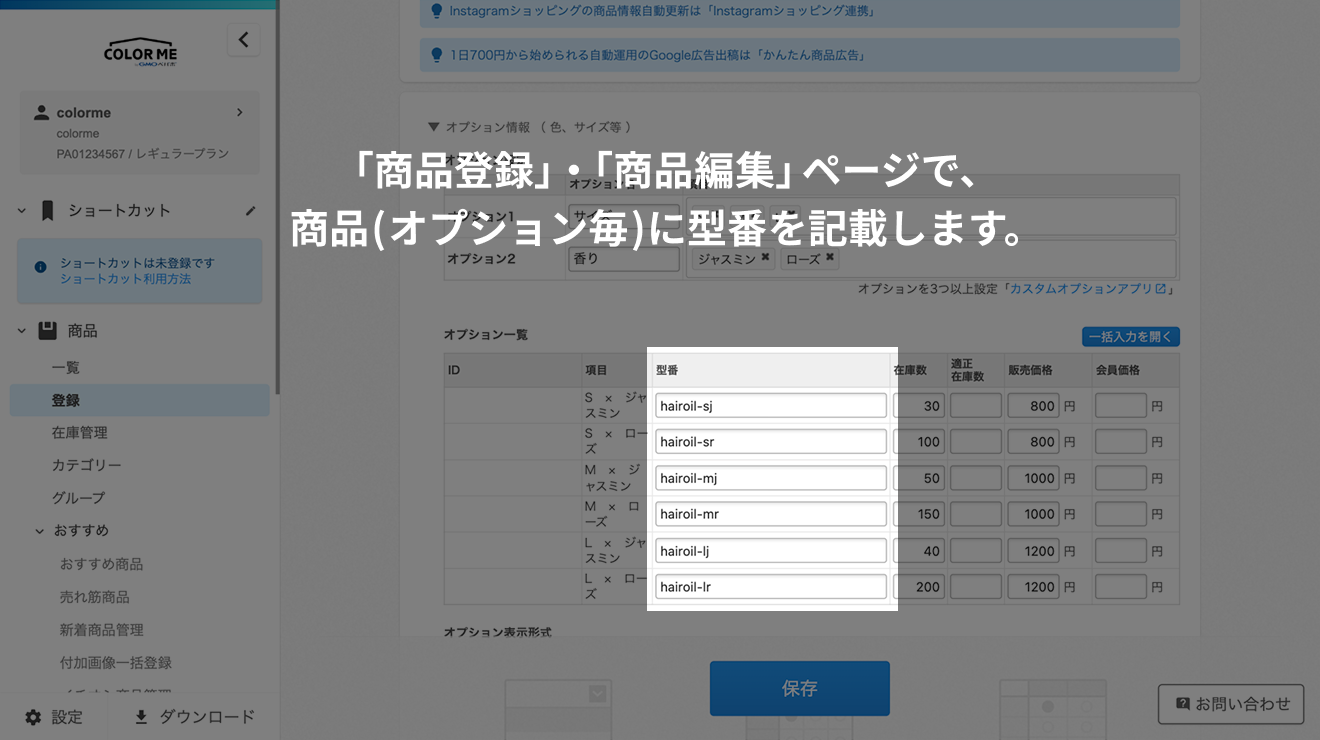Click the lightbulb icon beside Instagram tip
Viewport: 1320px width, 740px height.
coord(436,11)
